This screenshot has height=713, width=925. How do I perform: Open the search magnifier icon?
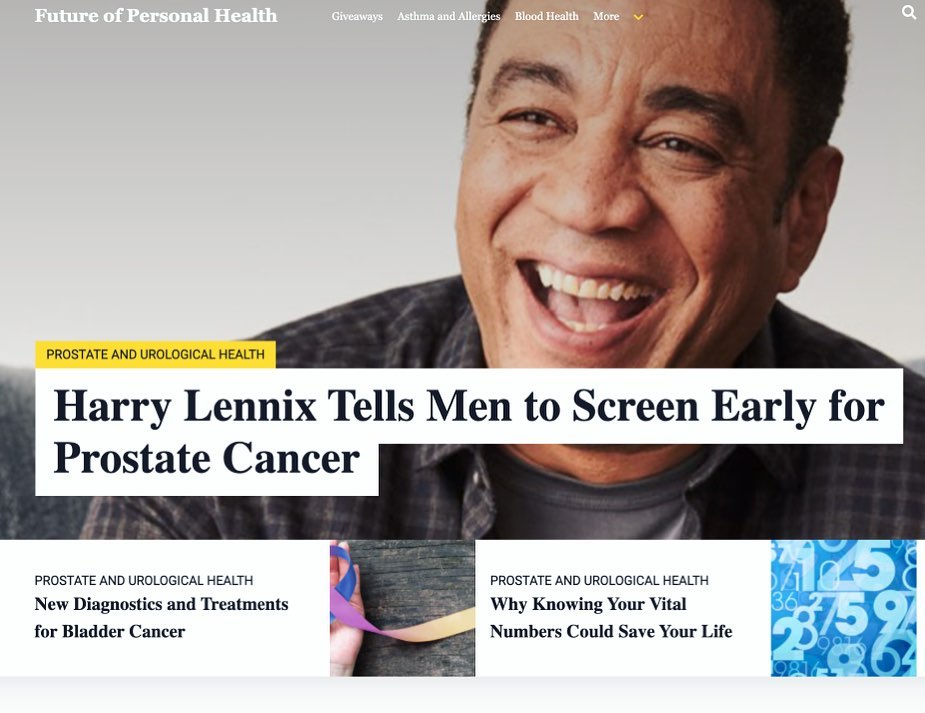(908, 12)
